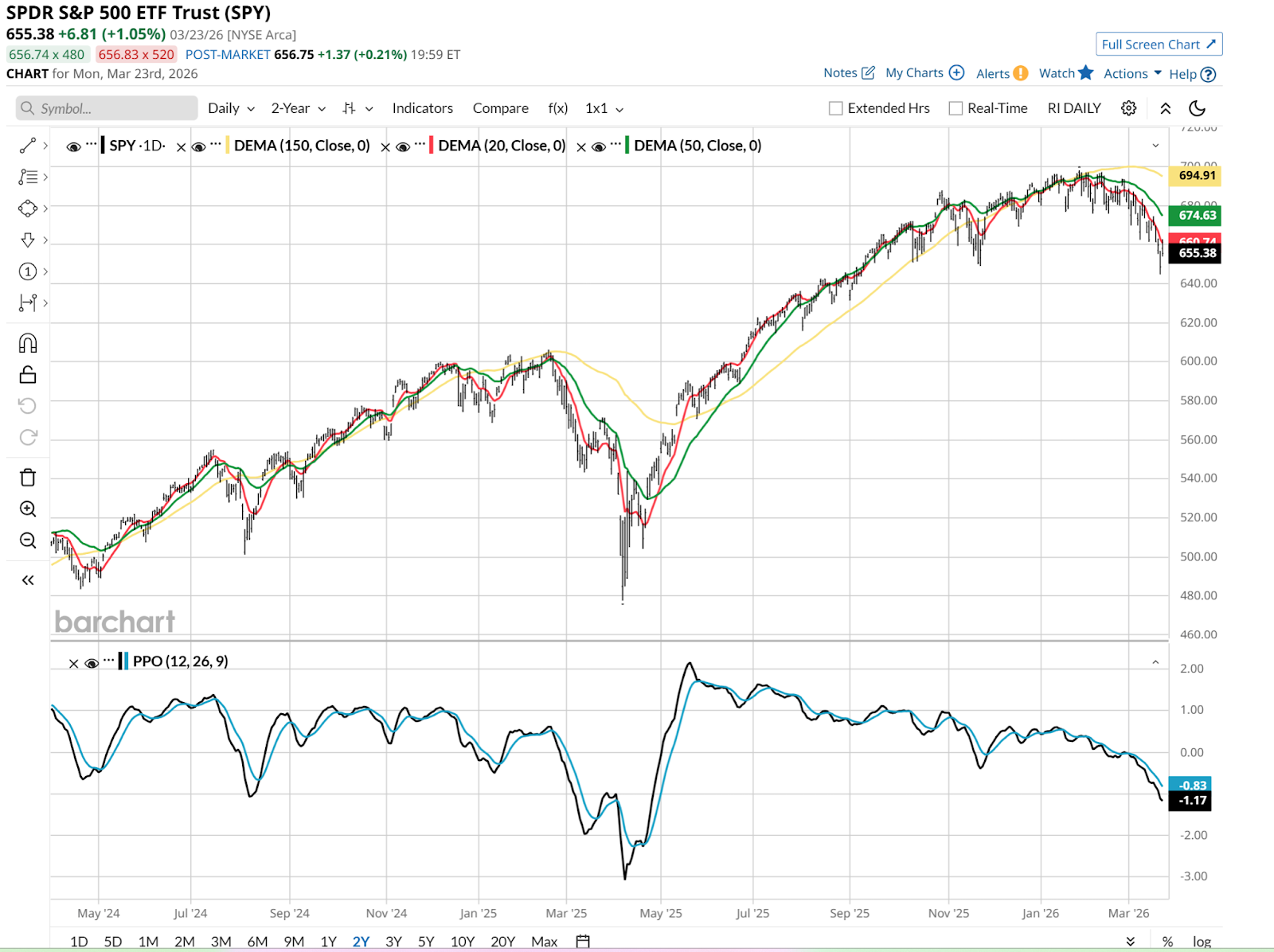Add to My Charts

coord(924,72)
